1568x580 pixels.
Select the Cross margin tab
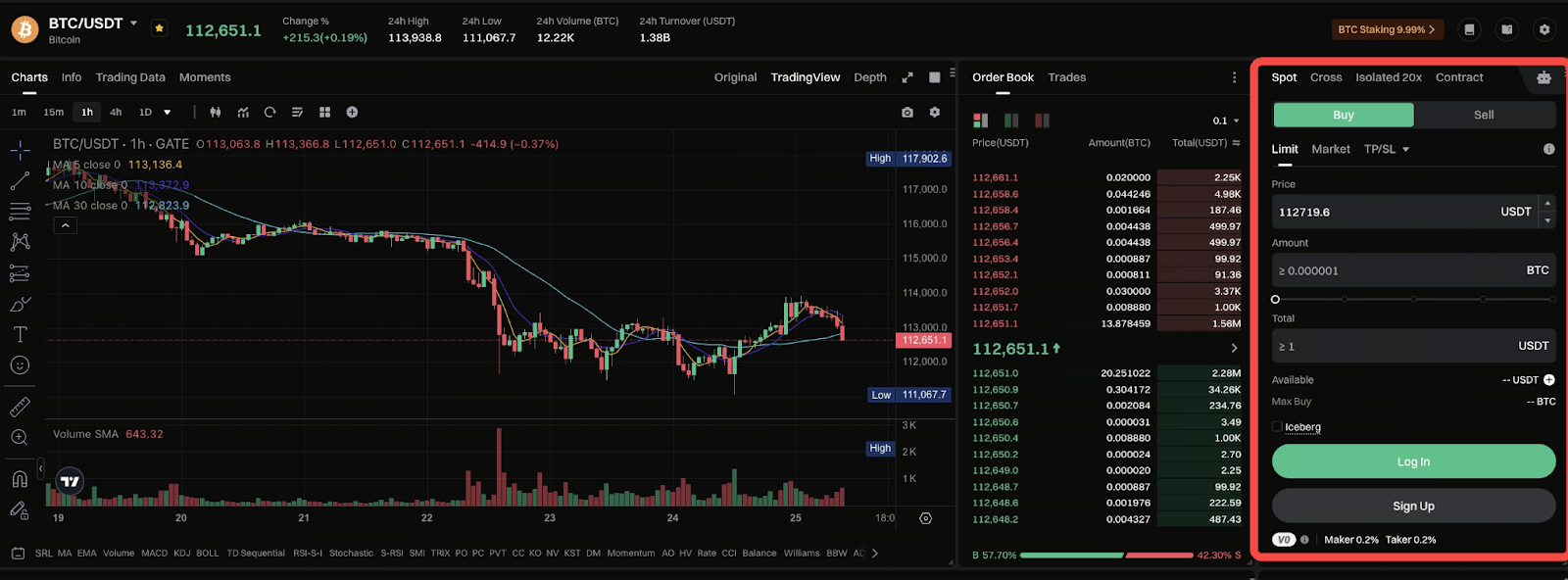tap(1326, 77)
